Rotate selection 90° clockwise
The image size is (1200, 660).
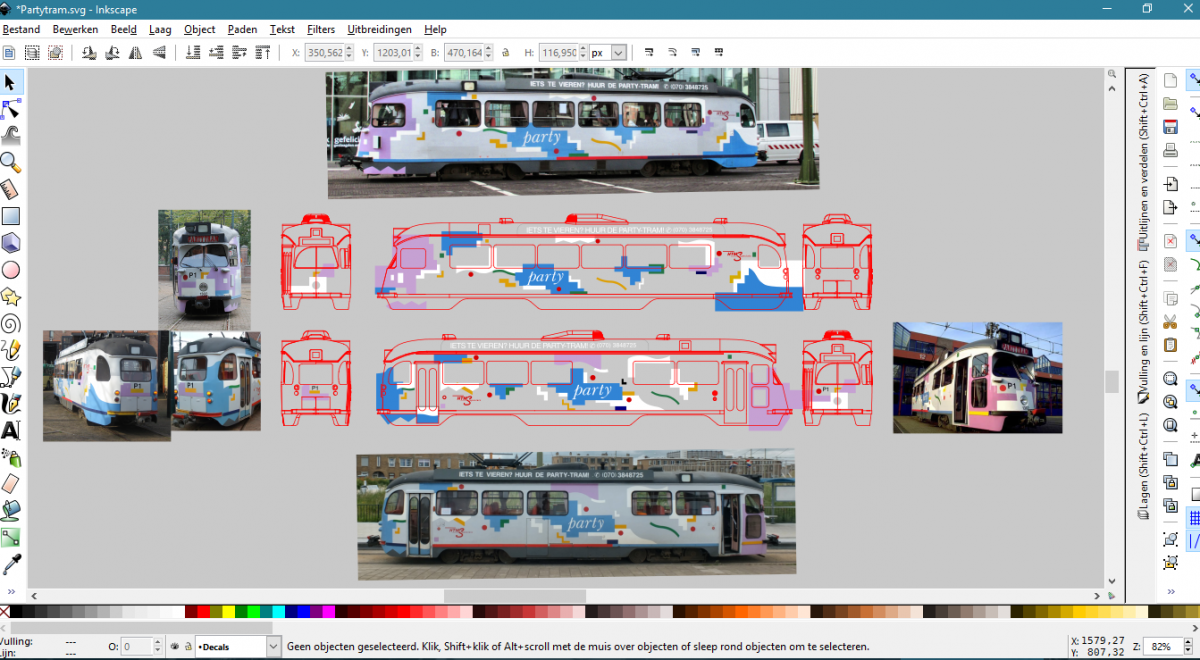(112, 52)
